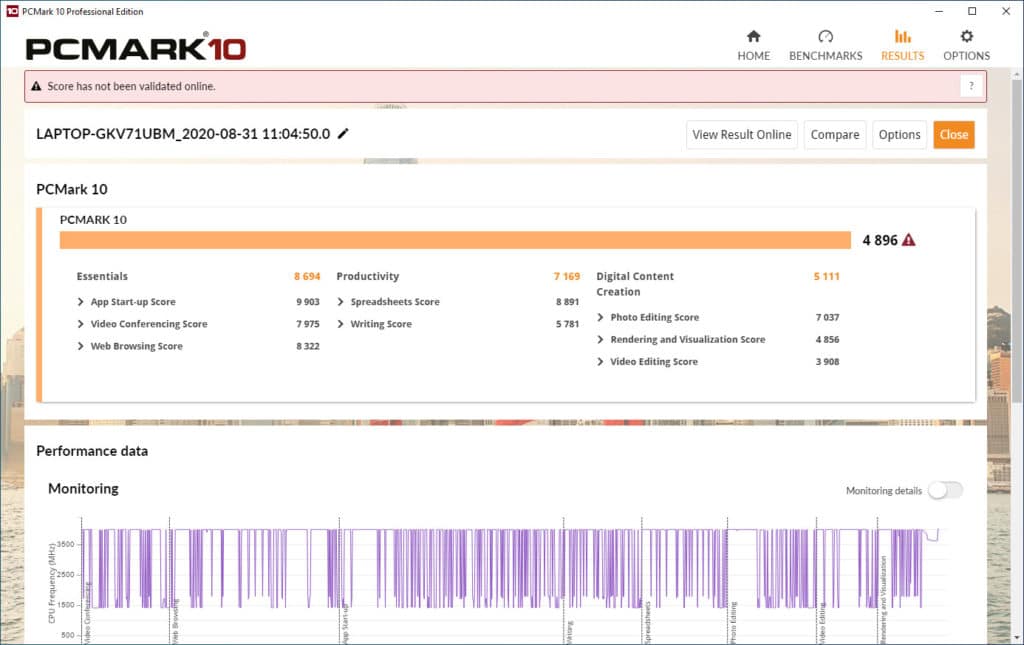Click the Compare button
The height and width of the screenshot is (645, 1024).
[x=835, y=134]
